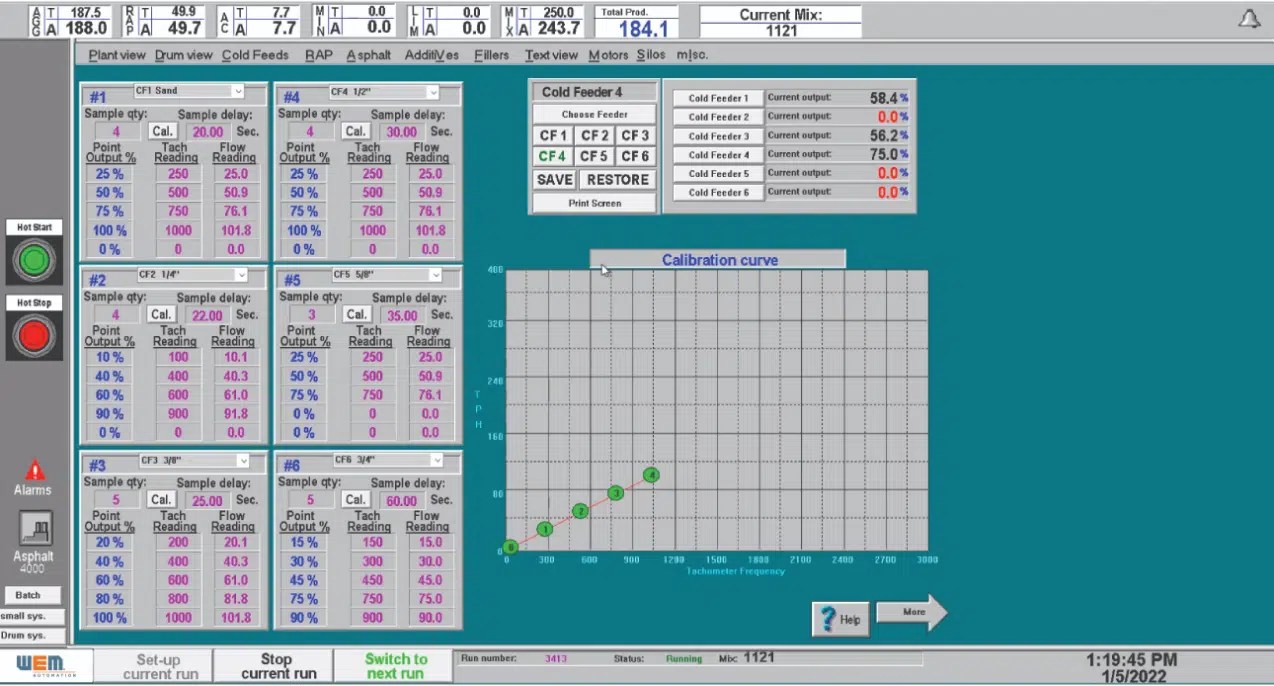Click SAVE in the Cold Feeder 4 panel
Screen dimensions: 1274x686
pos(554,180)
